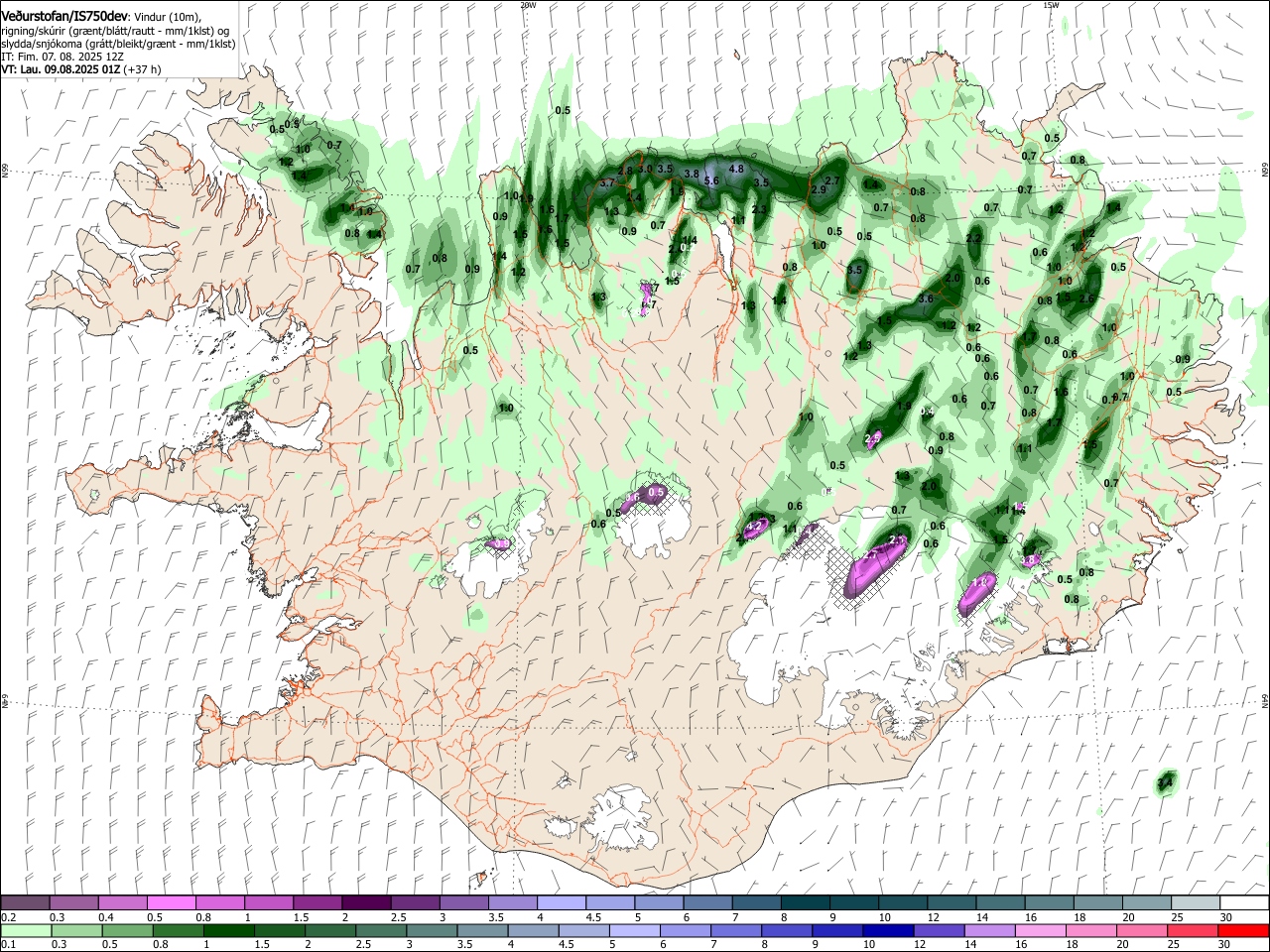The image size is (1270, 952).
Task: Select snow legend swatch starting at 0.8
Action: (220, 902)
